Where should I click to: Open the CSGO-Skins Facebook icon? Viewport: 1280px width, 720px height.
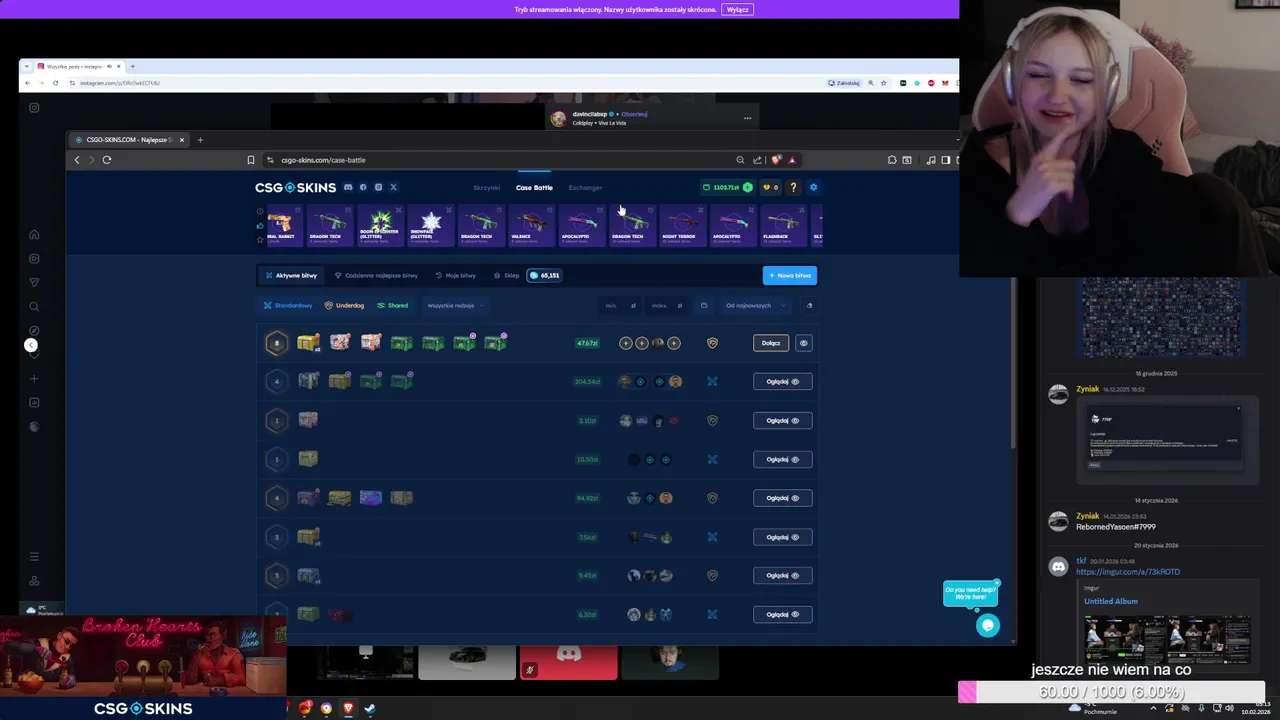coord(363,187)
